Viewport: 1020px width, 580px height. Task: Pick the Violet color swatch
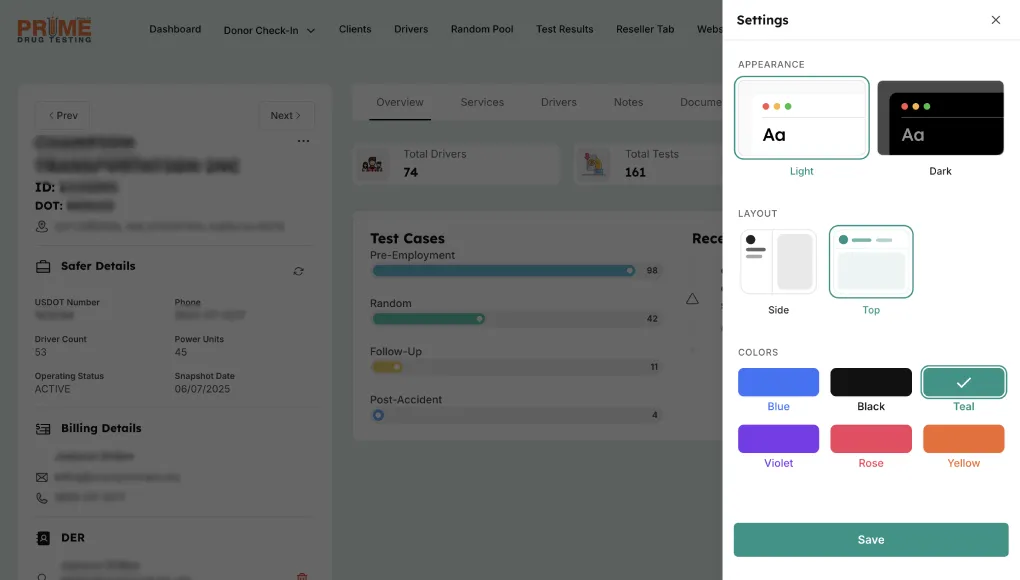[x=778, y=439]
